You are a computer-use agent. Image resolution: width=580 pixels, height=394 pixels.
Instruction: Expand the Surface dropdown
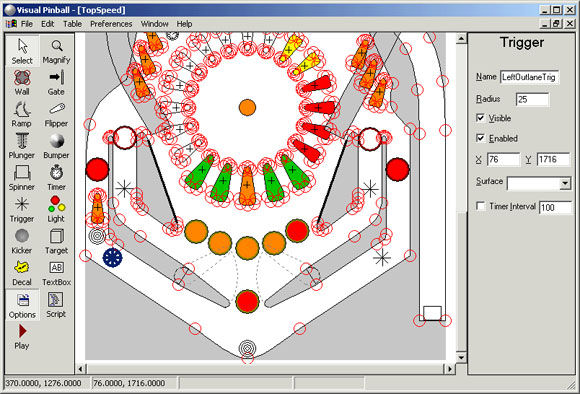click(564, 183)
